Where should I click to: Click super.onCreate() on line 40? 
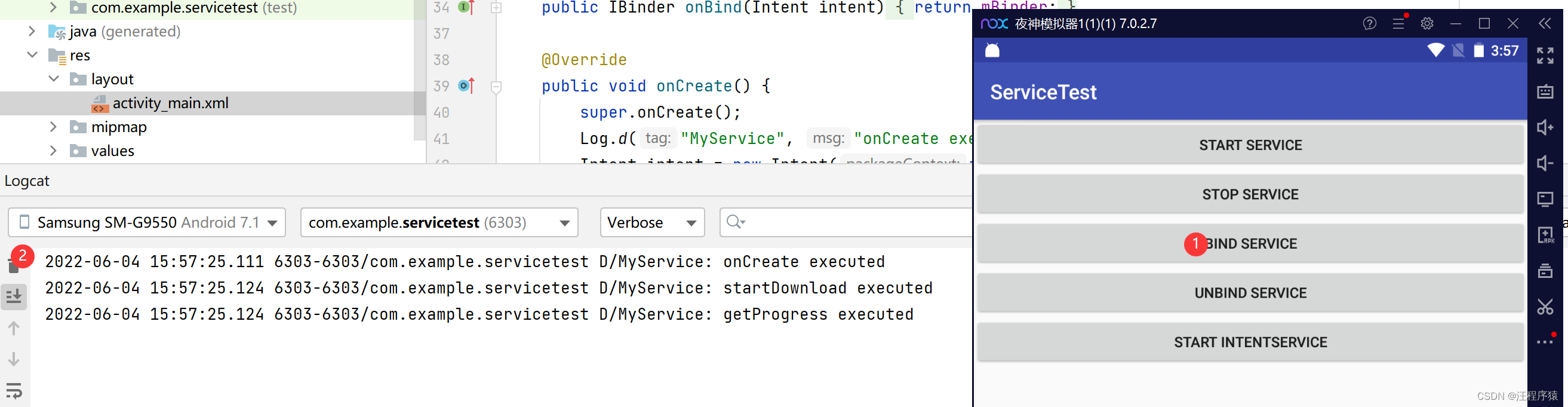click(x=660, y=113)
